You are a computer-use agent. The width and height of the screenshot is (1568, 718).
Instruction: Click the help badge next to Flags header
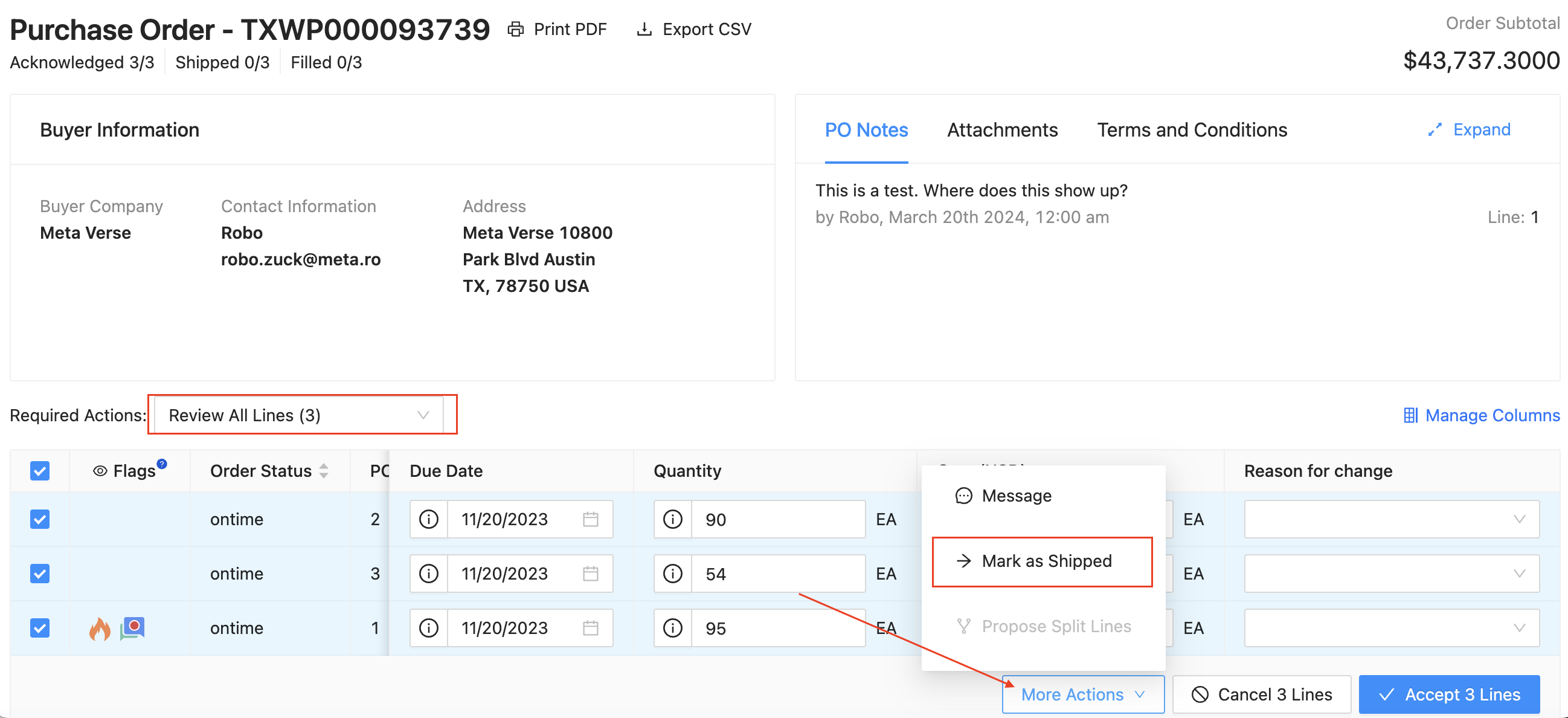161,463
